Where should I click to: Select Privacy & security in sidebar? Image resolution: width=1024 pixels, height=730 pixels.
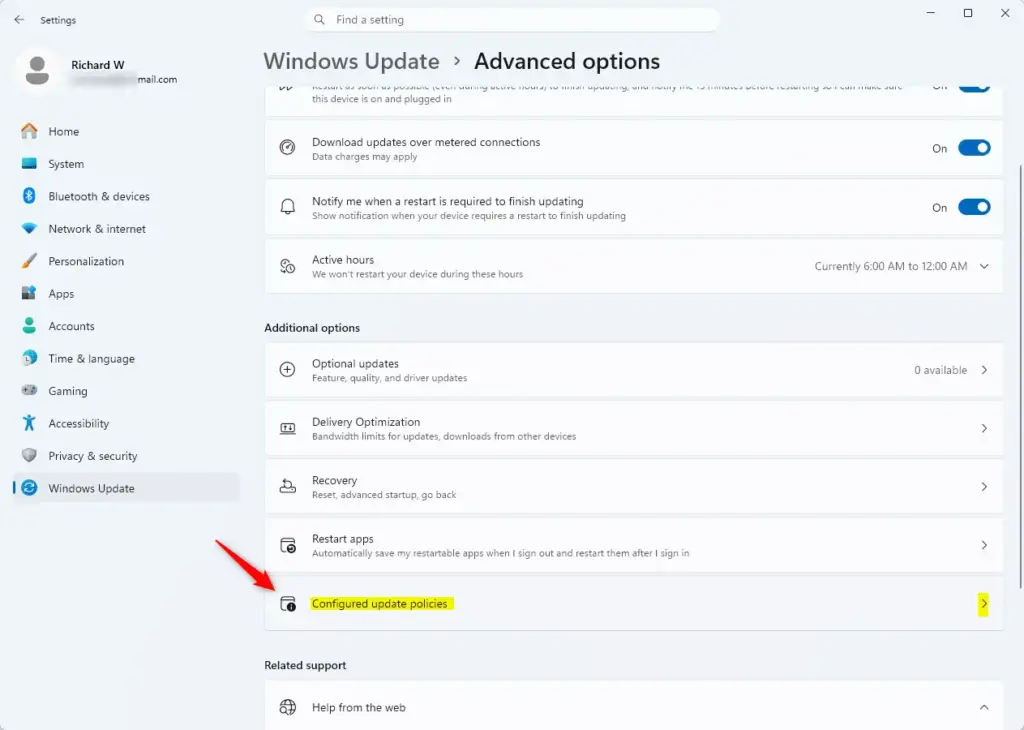(127, 456)
